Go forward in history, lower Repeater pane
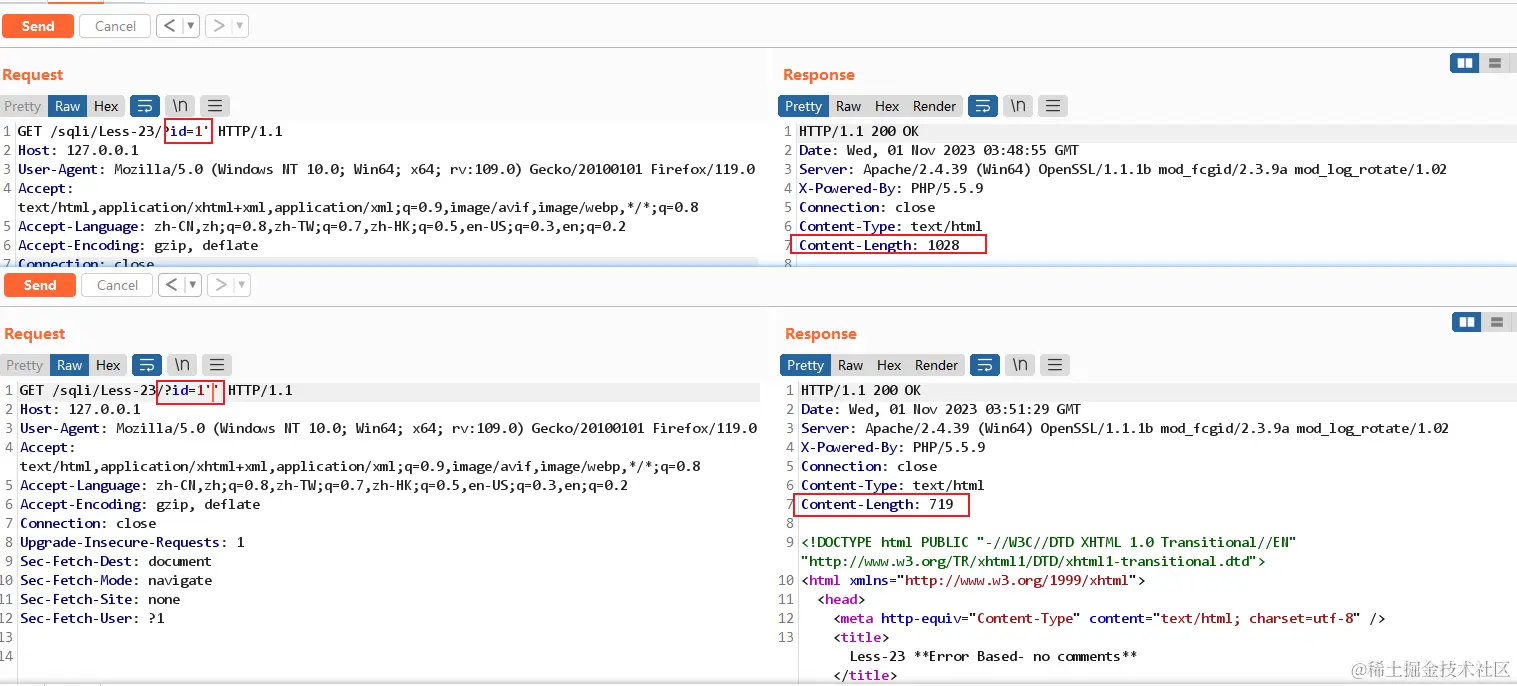This screenshot has height=686, width=1517. [220, 285]
